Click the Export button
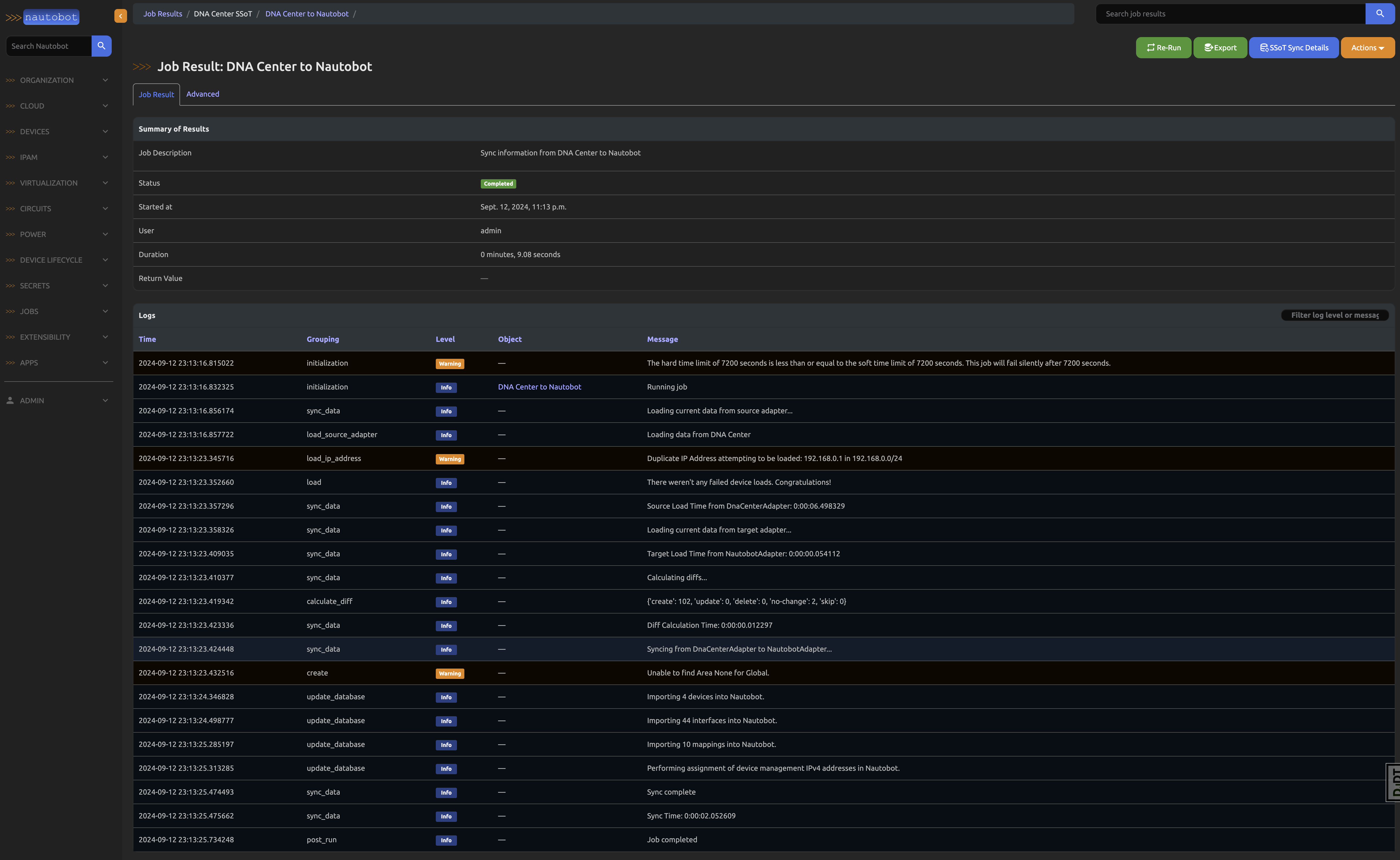 pos(1220,48)
